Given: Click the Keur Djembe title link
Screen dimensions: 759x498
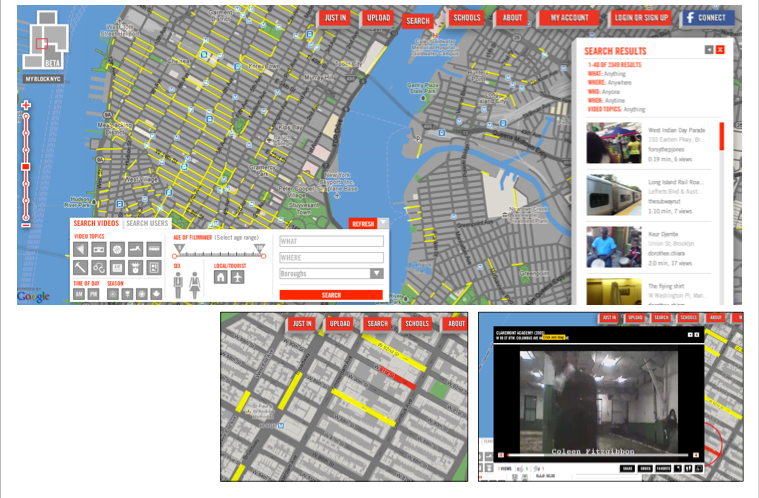Looking at the screenshot, I should tap(663, 234).
